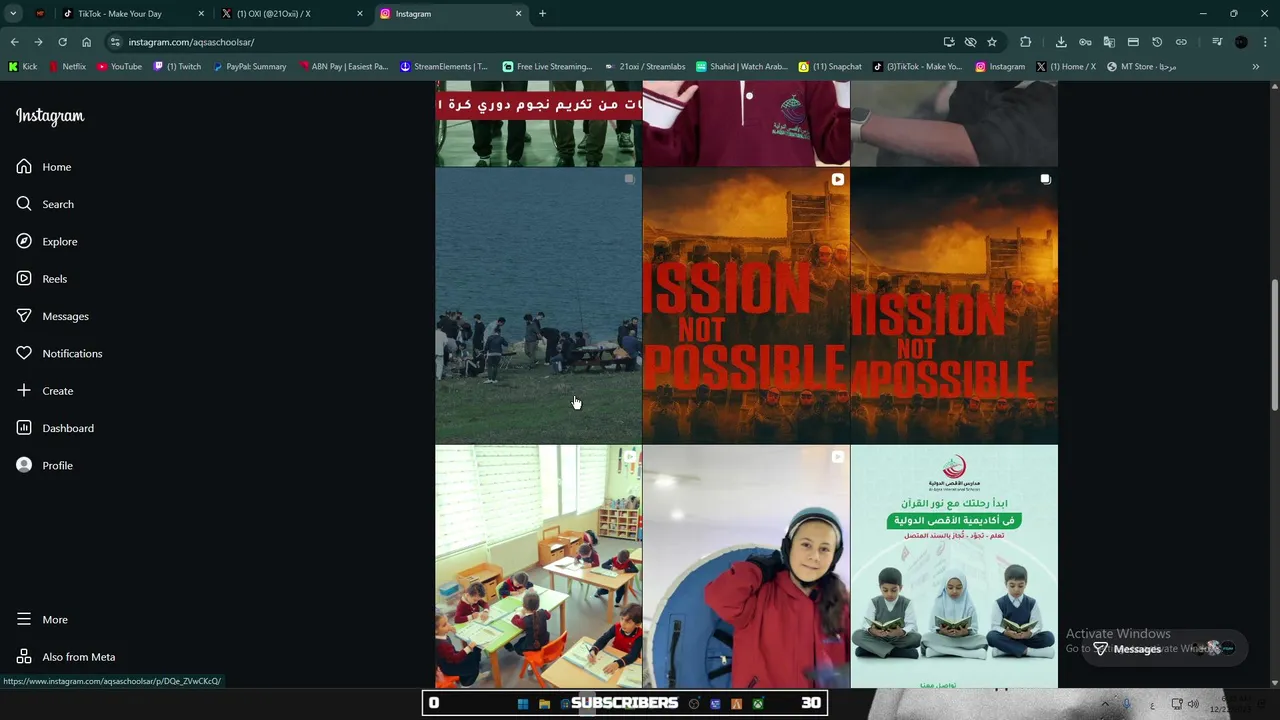1280x720 pixels.
Task: Click Create plus in the sidebar
Action: click(x=45, y=391)
